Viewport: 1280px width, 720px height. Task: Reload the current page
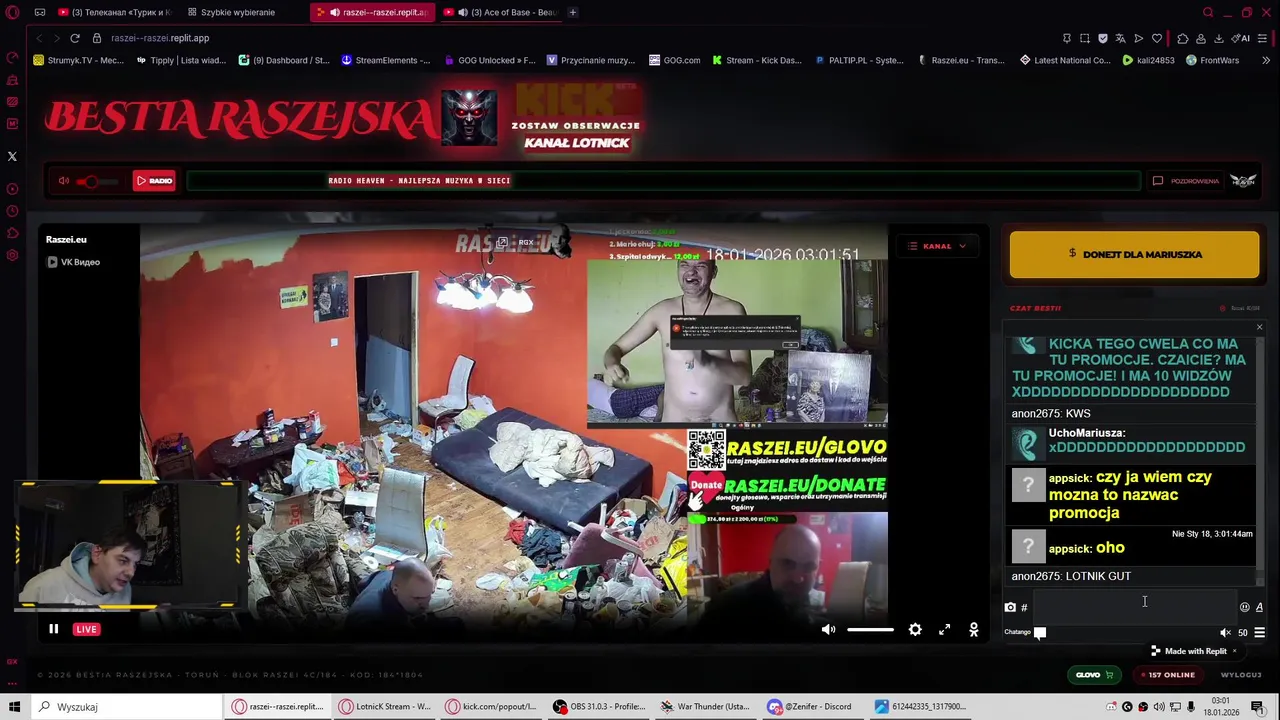(x=75, y=38)
